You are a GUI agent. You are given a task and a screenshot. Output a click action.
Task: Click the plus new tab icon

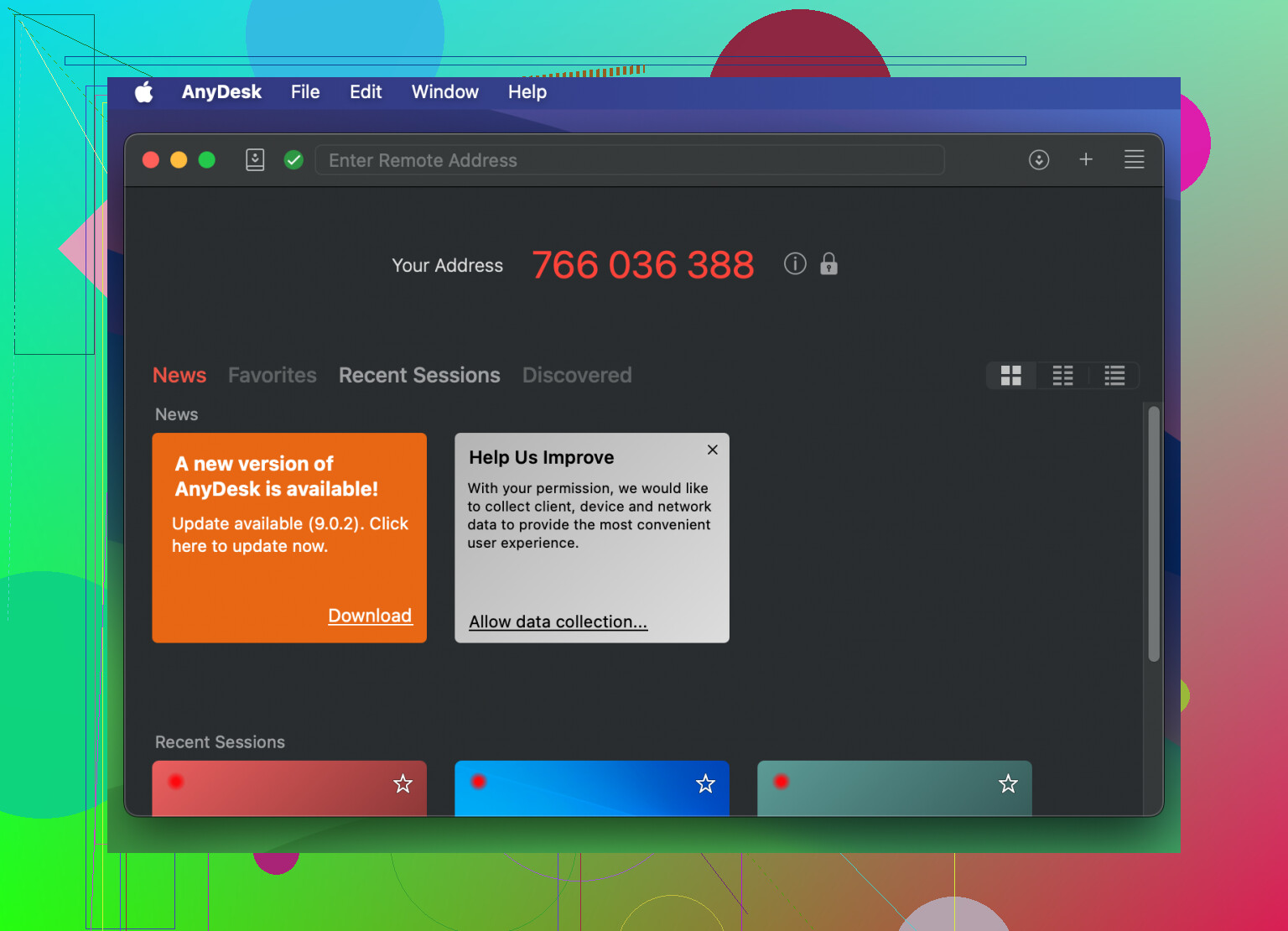1086,159
